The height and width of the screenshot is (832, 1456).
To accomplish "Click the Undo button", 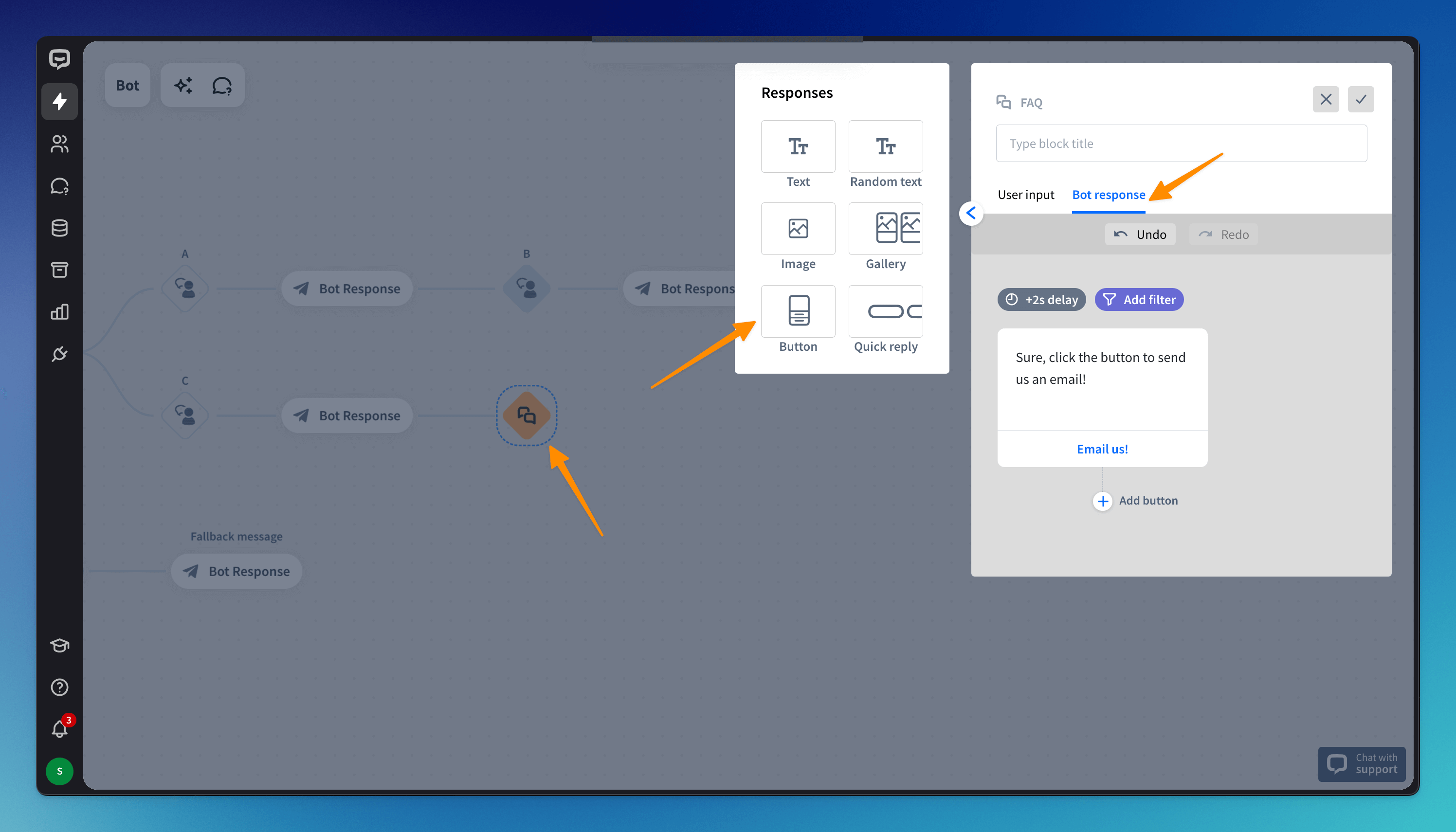I will [x=1139, y=235].
